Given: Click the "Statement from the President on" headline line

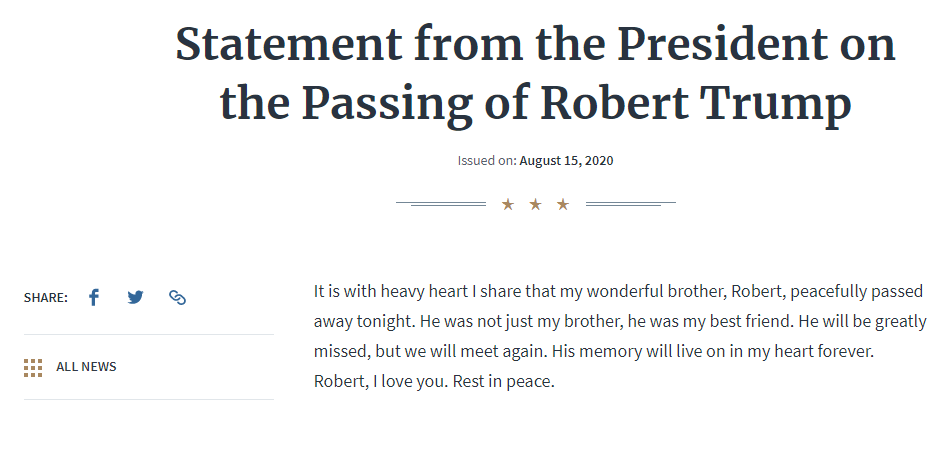Looking at the screenshot, I should (x=535, y=45).
